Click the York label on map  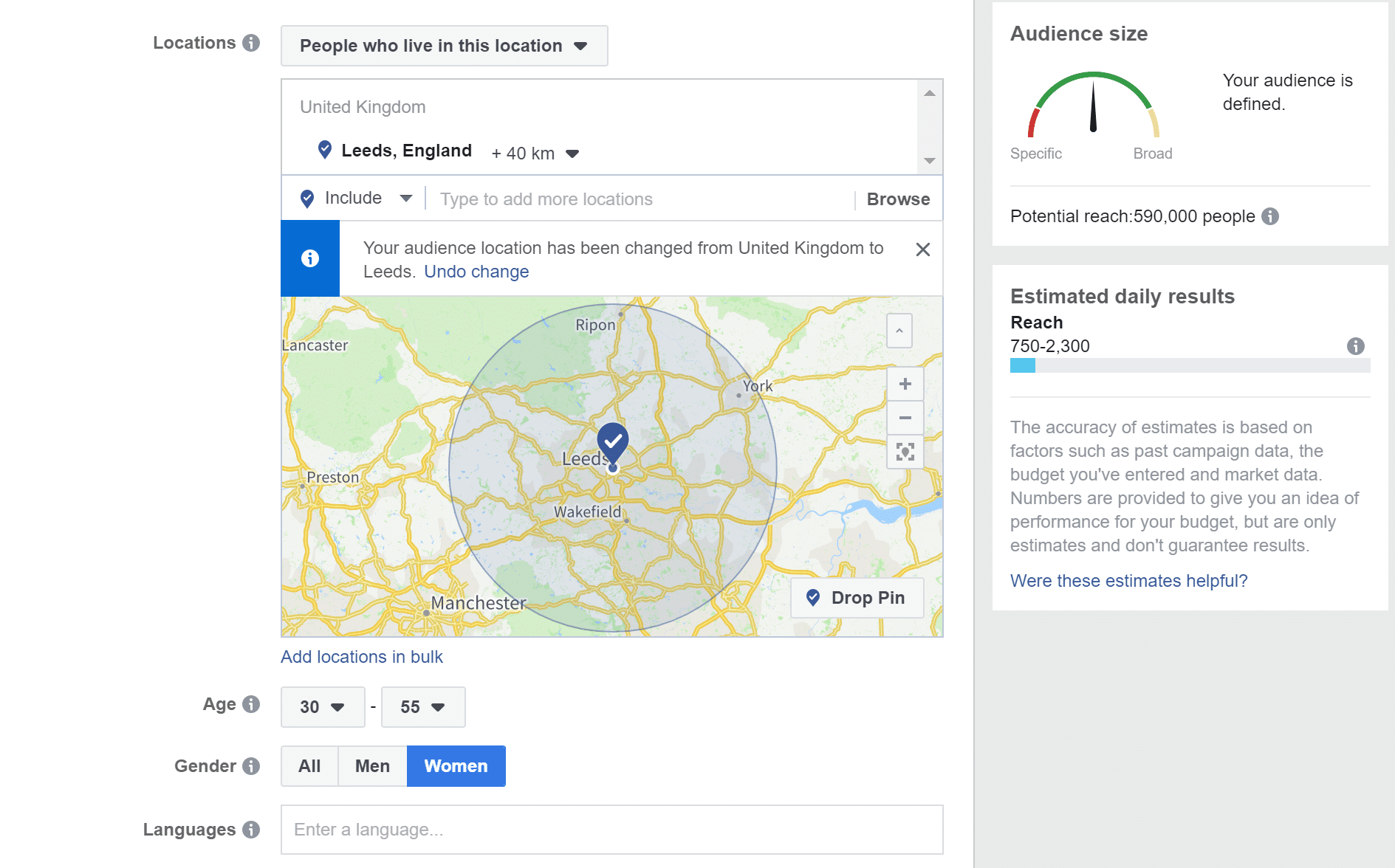[757, 386]
